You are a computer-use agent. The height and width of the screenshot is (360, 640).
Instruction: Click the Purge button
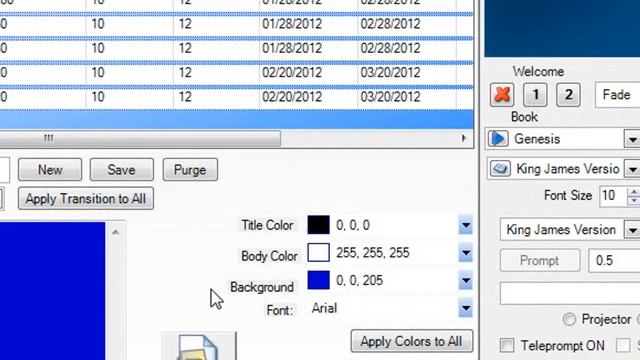(x=190, y=170)
